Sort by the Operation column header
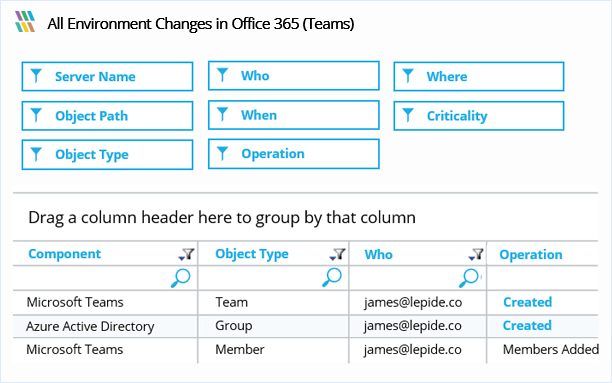The height and width of the screenshot is (383, 612). tap(531, 255)
